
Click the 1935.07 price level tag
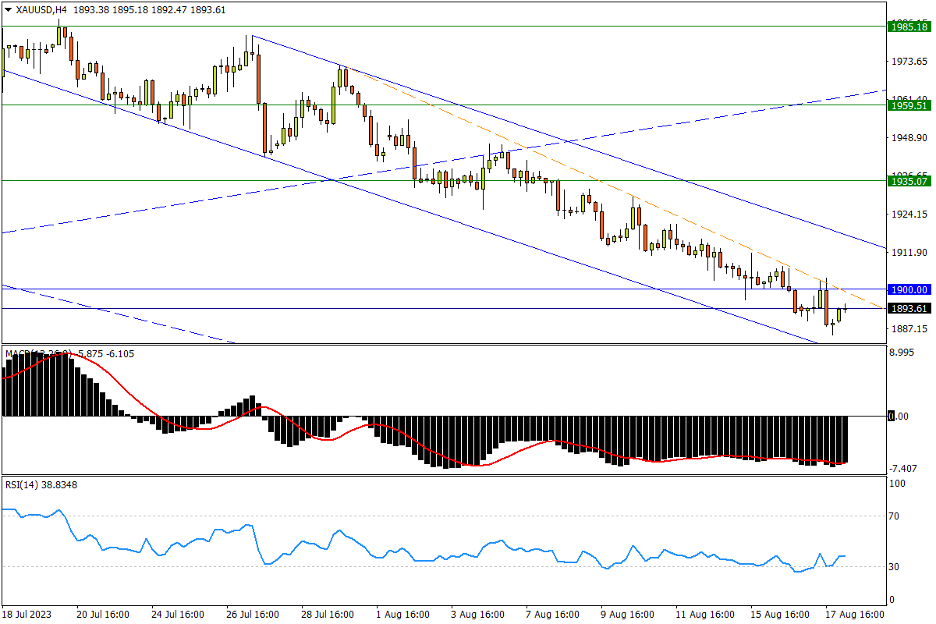910,181
